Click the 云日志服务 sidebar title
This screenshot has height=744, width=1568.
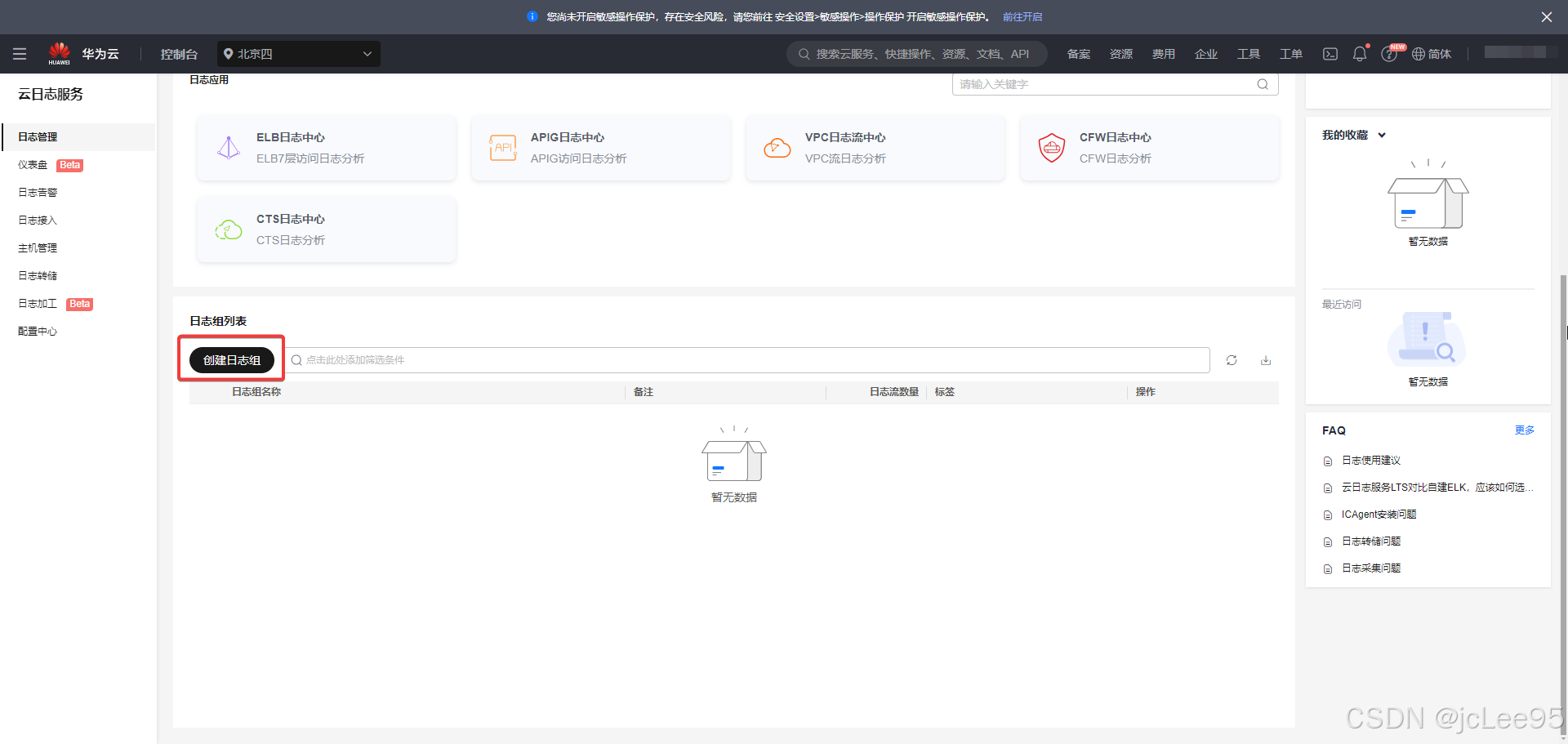[x=51, y=94]
